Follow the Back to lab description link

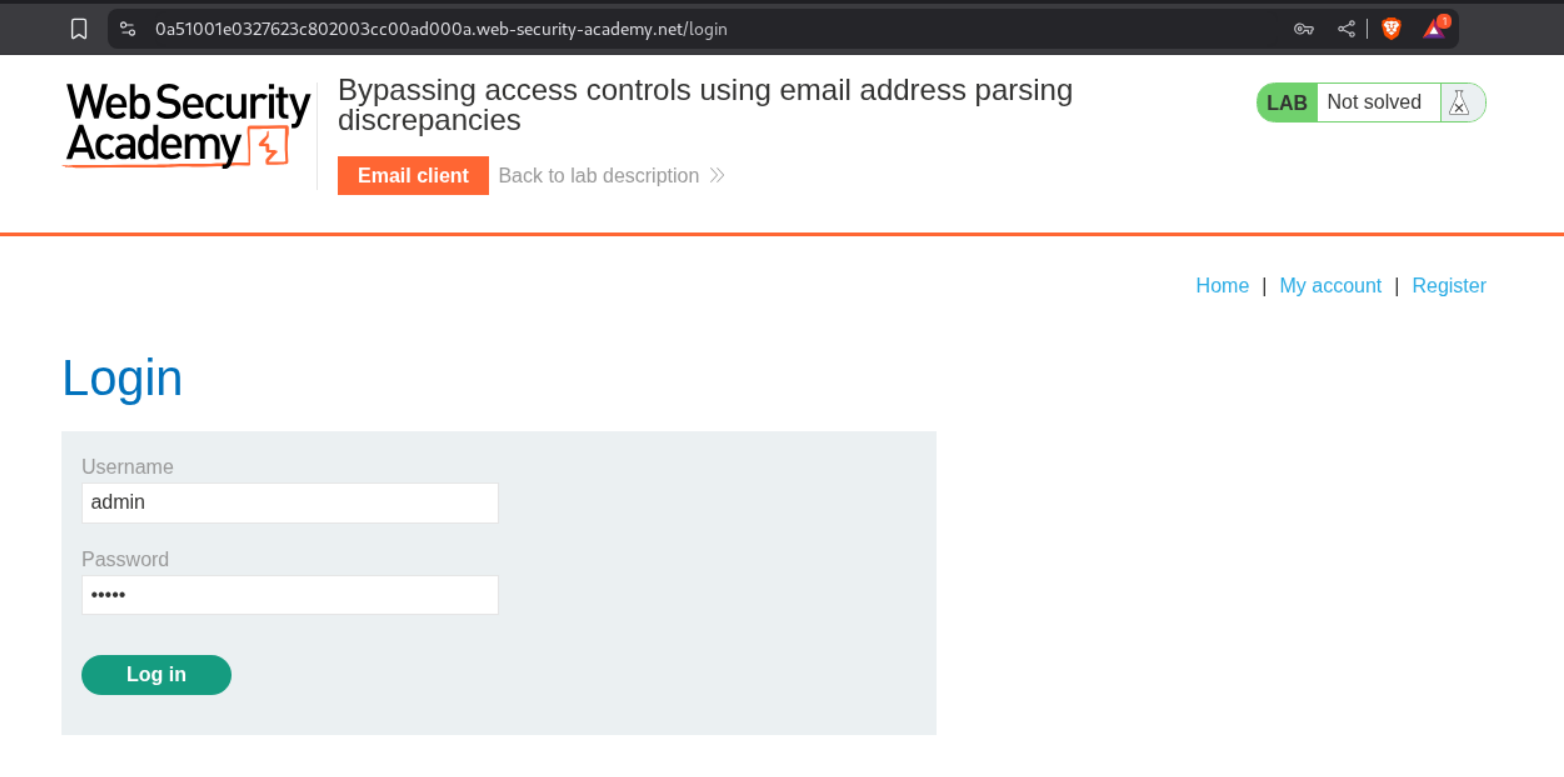598,176
